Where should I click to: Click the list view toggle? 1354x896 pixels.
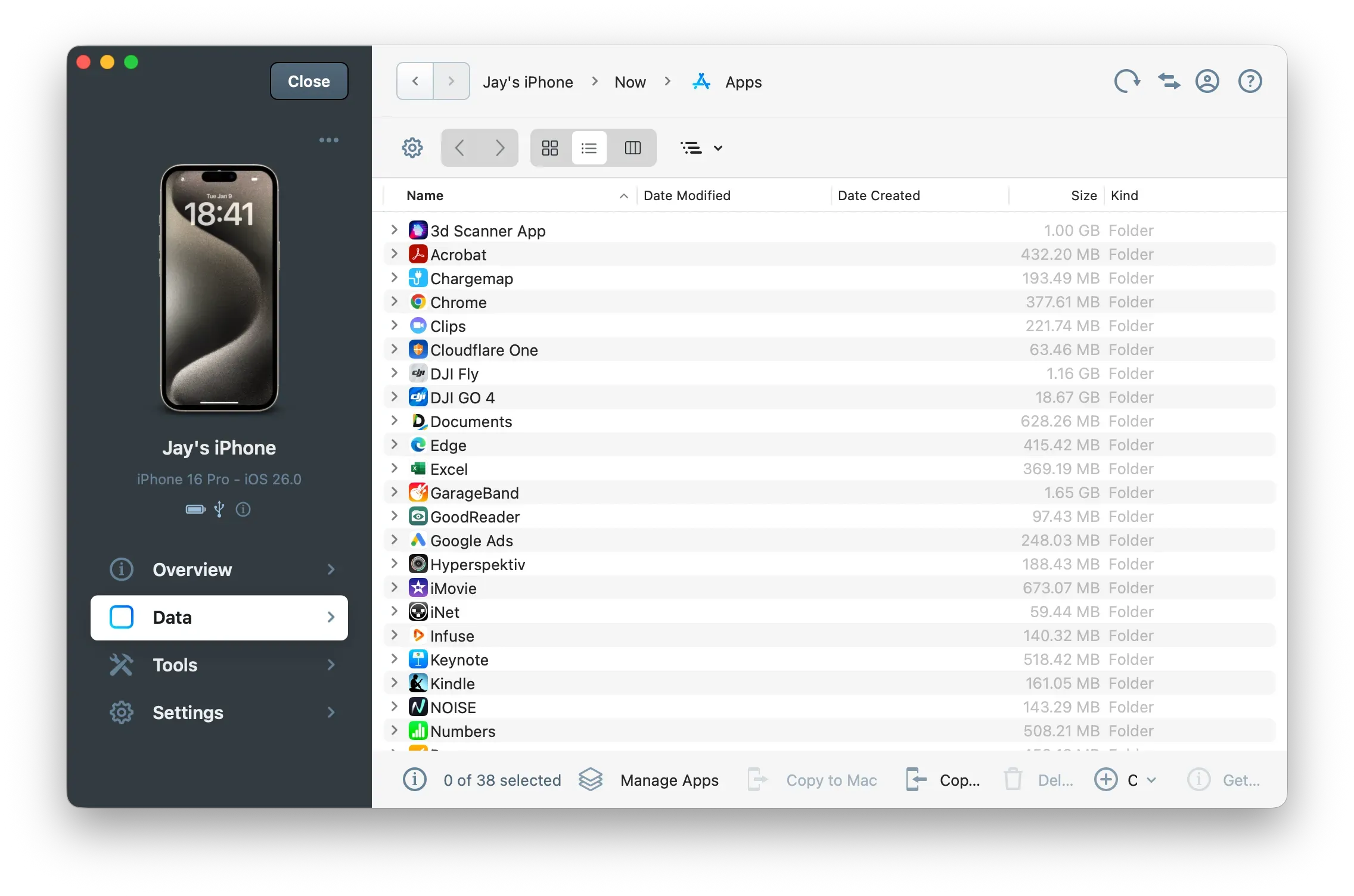pyautogui.click(x=589, y=147)
